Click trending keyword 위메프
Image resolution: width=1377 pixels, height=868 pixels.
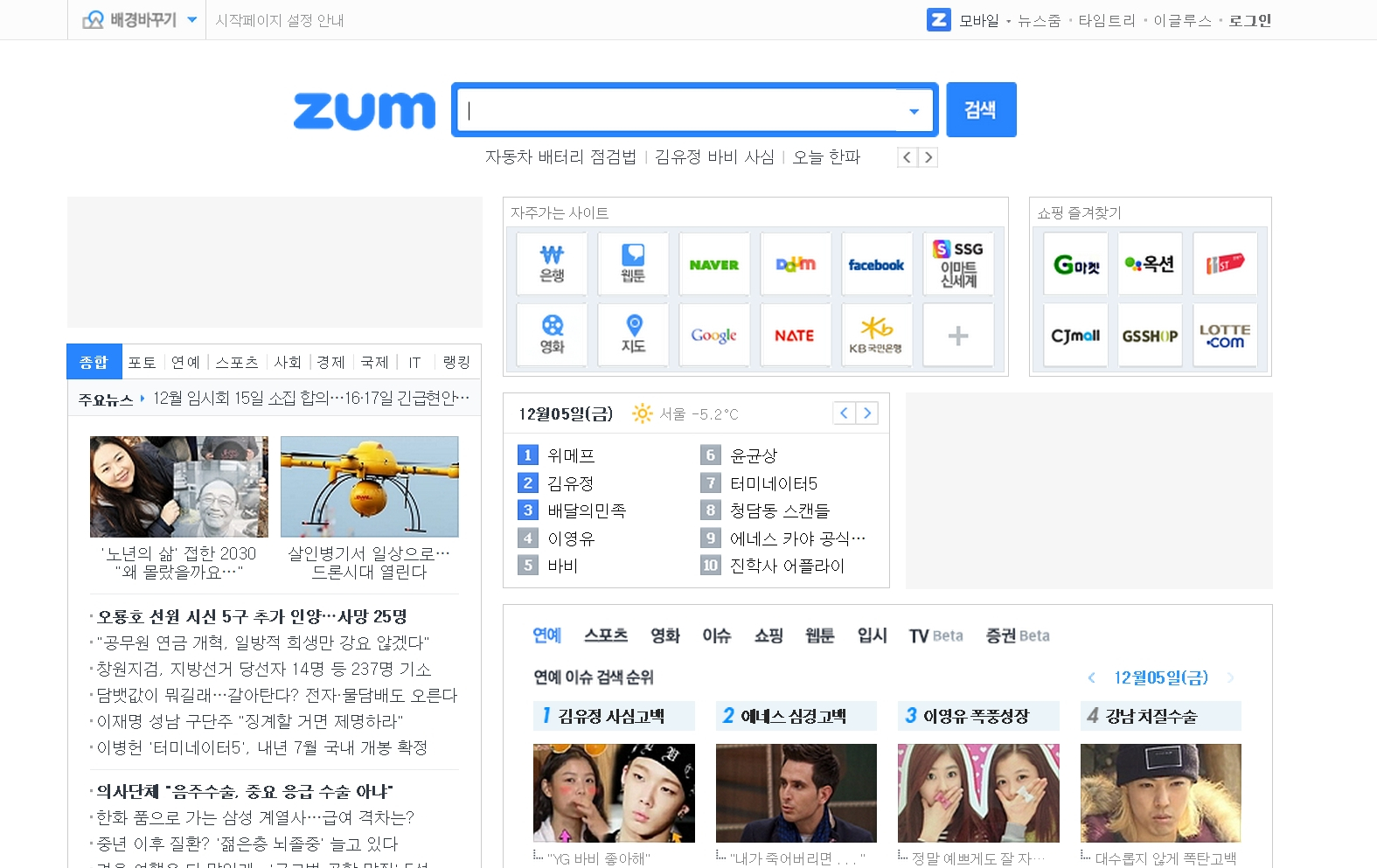pyautogui.click(x=571, y=455)
